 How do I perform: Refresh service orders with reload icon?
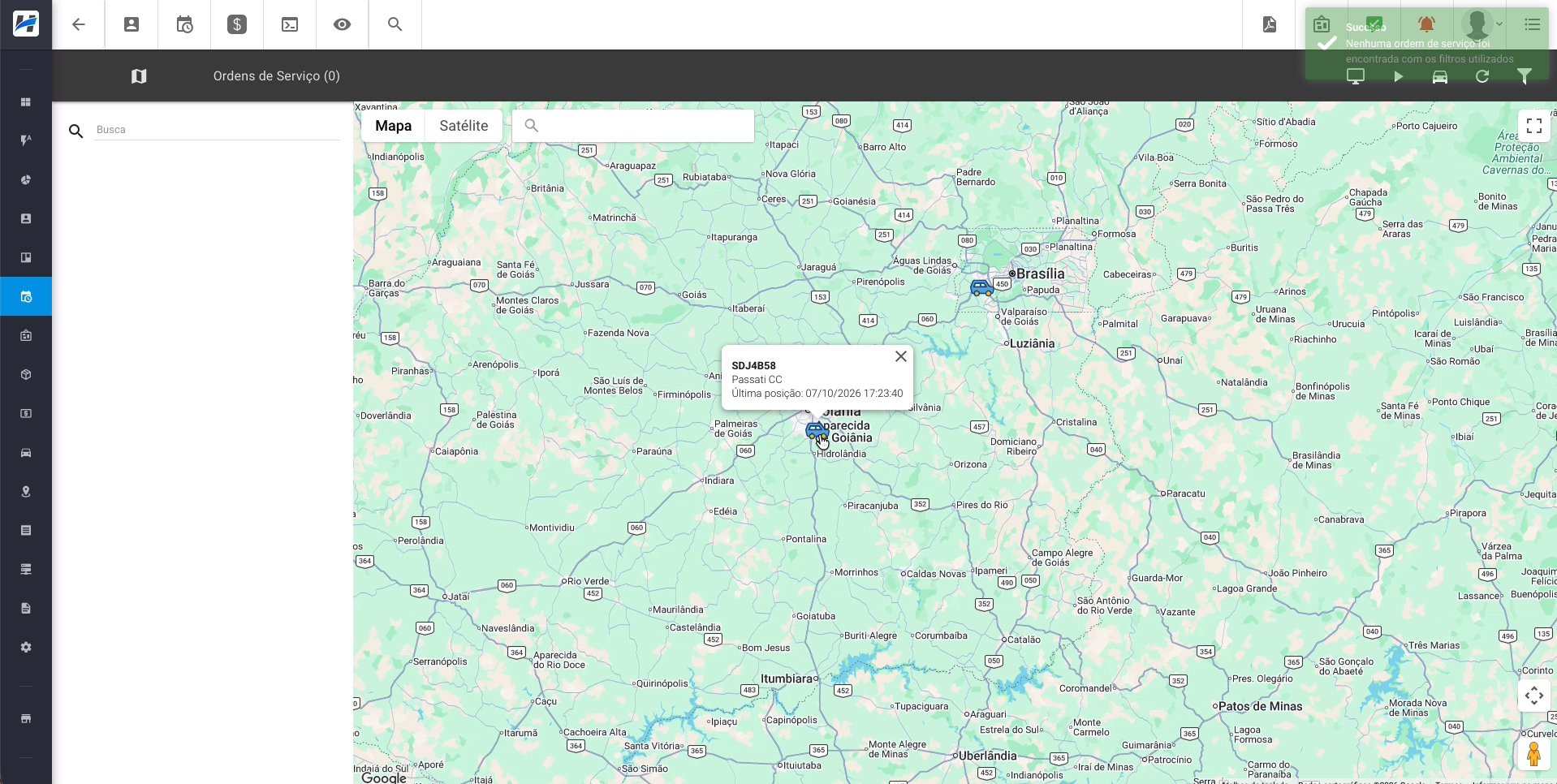click(x=1482, y=76)
